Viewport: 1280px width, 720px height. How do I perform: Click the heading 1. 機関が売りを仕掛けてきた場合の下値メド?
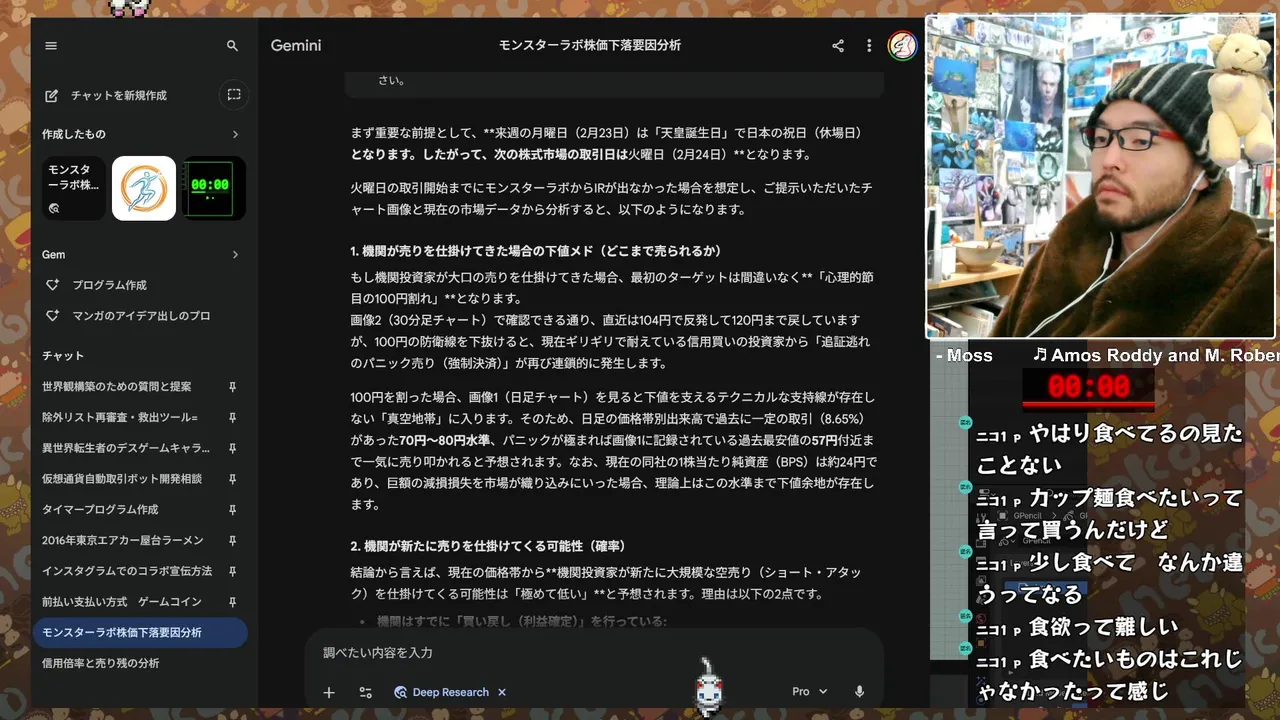(x=536, y=251)
